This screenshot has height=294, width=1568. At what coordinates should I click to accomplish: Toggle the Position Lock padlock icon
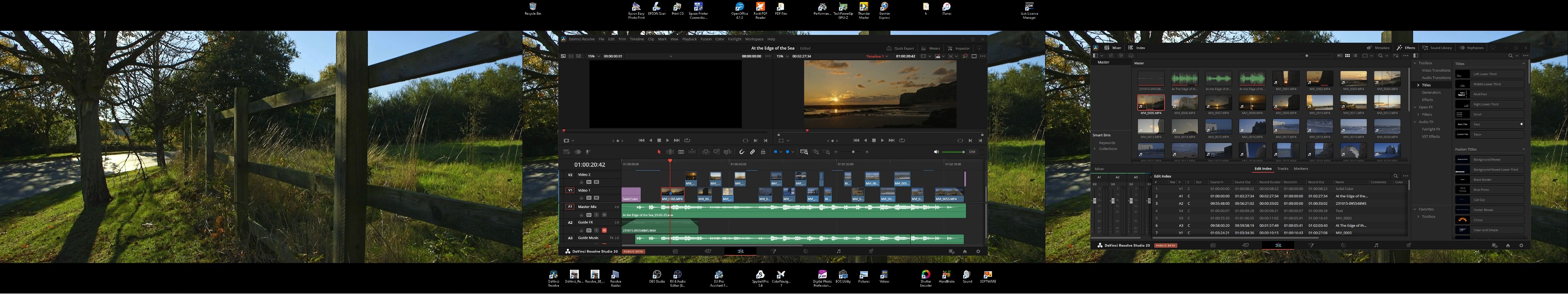point(763,152)
